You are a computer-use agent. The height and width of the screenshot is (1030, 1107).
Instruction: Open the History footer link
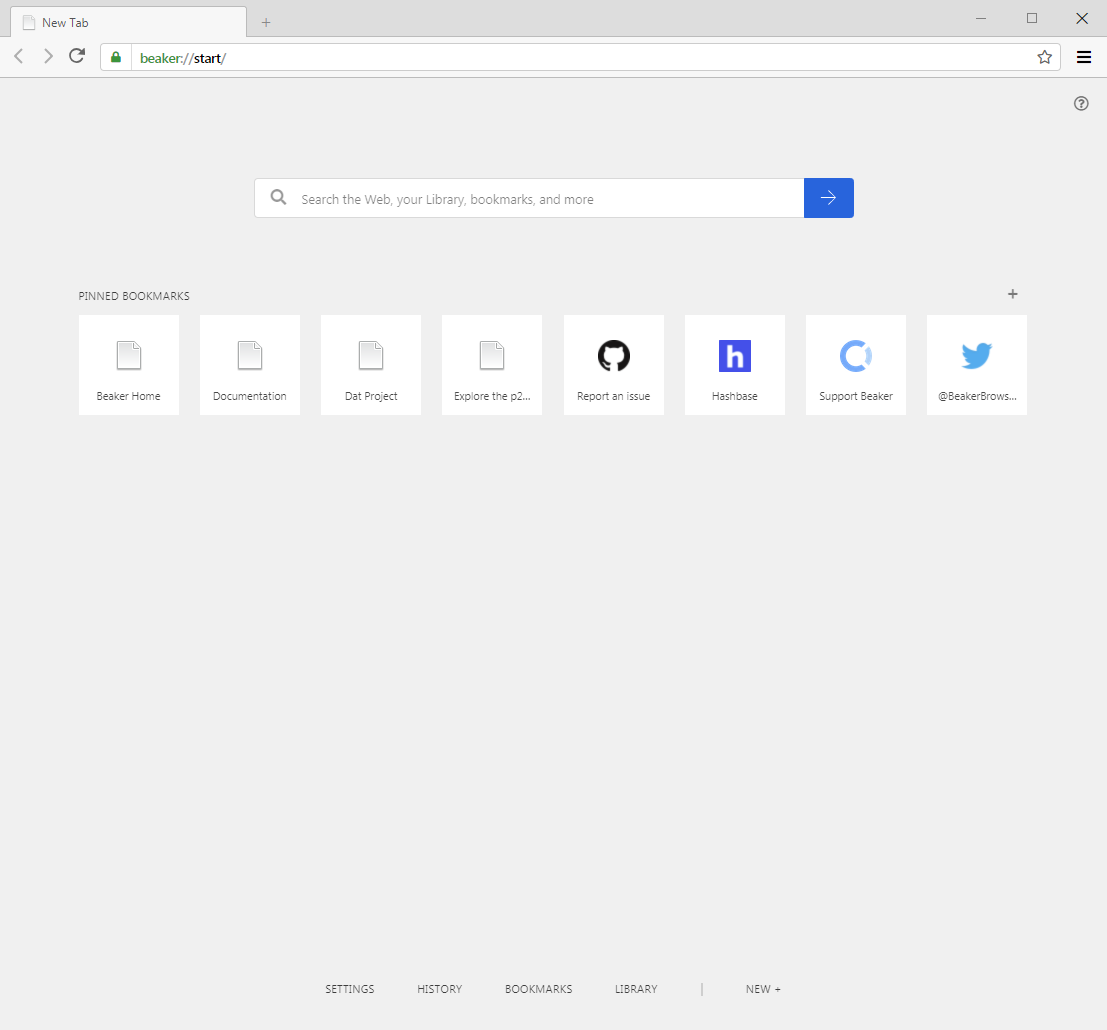click(439, 989)
